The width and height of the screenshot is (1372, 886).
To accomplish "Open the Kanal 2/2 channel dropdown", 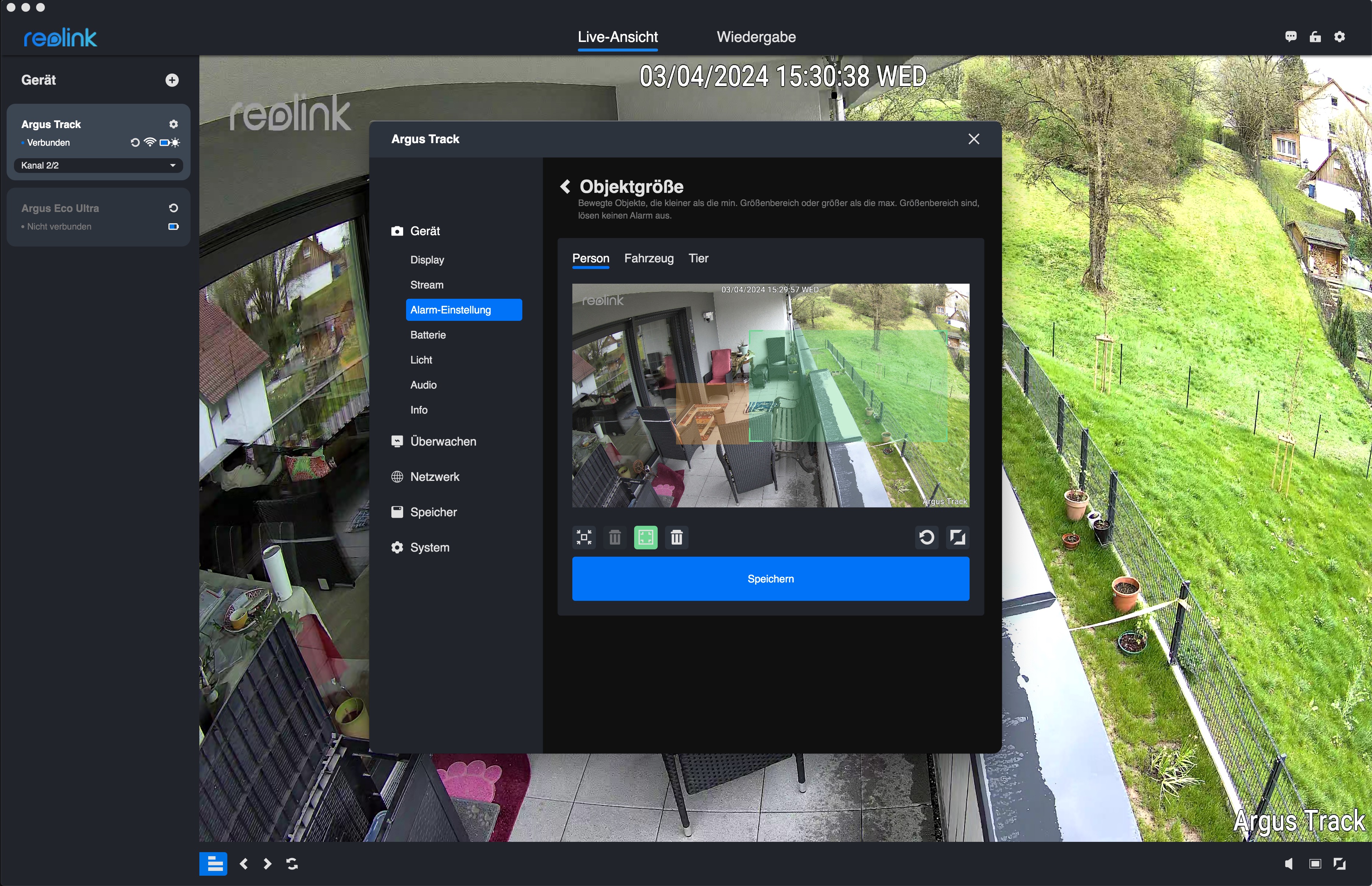I will click(98, 166).
